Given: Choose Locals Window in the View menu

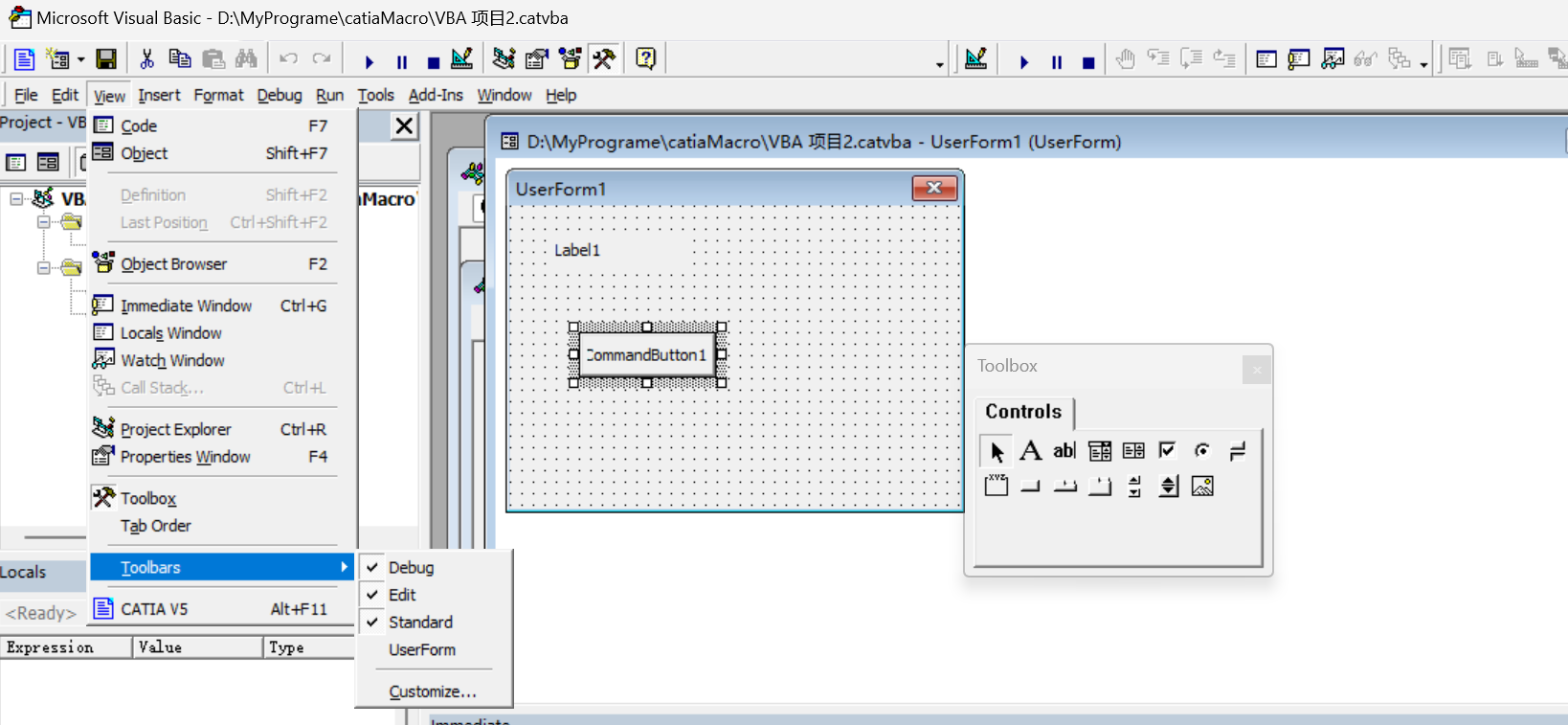Looking at the screenshot, I should (x=222, y=332).
